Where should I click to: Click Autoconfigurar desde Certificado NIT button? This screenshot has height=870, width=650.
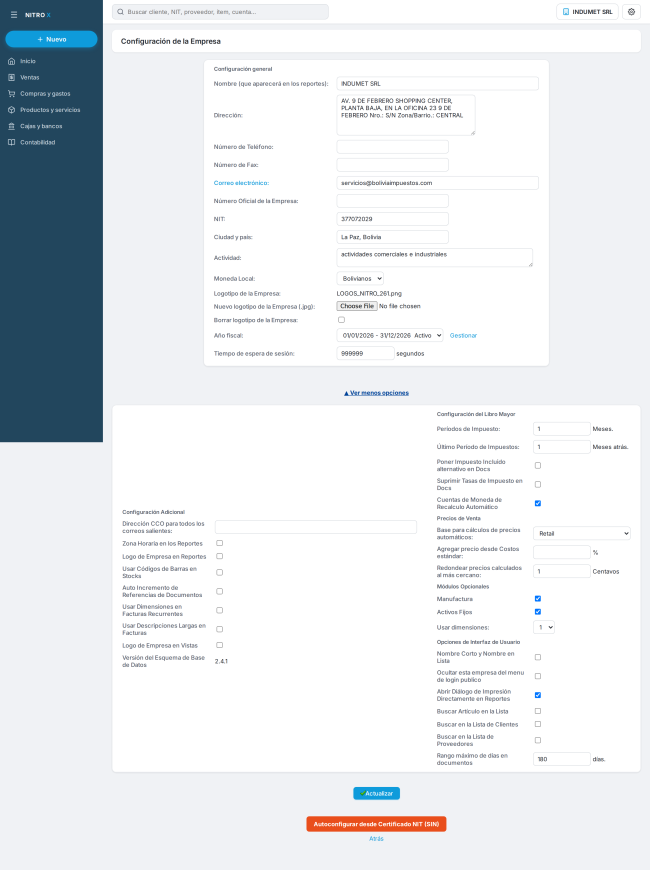click(x=376, y=824)
